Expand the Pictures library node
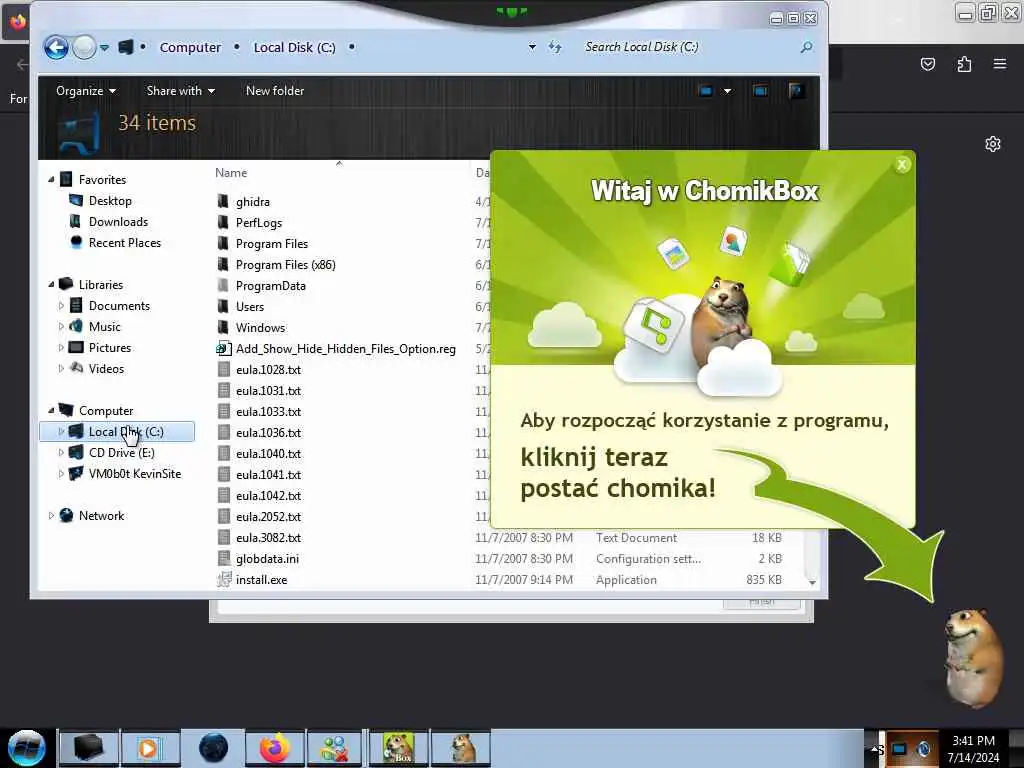The width and height of the screenshot is (1024, 768). (61, 347)
